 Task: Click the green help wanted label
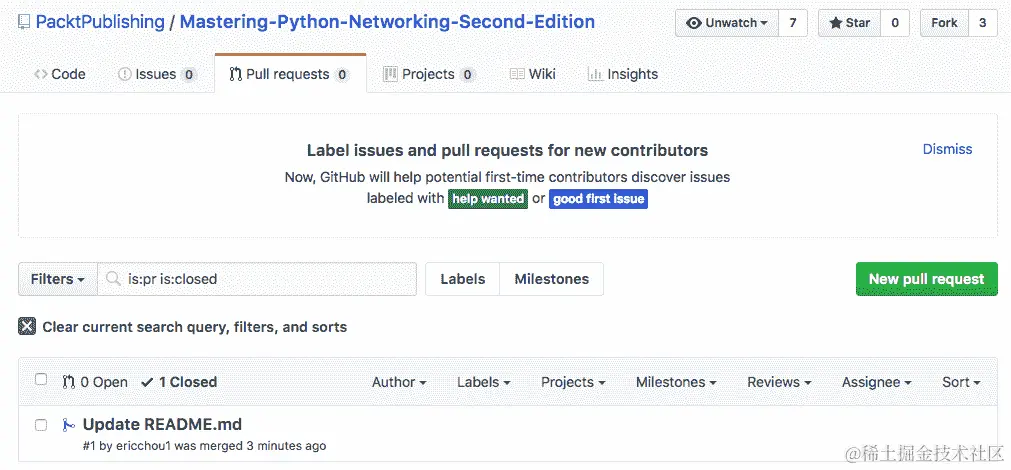click(x=488, y=199)
